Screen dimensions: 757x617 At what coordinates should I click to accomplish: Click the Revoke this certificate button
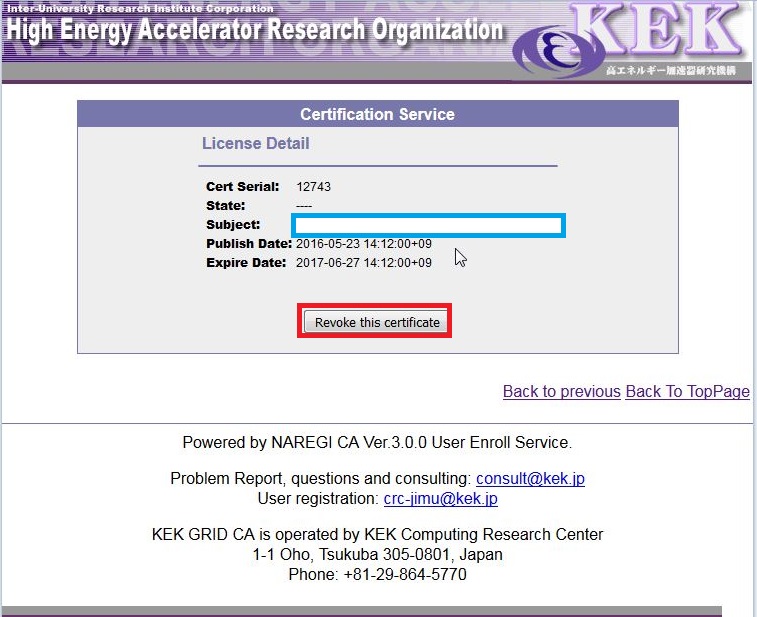coord(377,322)
